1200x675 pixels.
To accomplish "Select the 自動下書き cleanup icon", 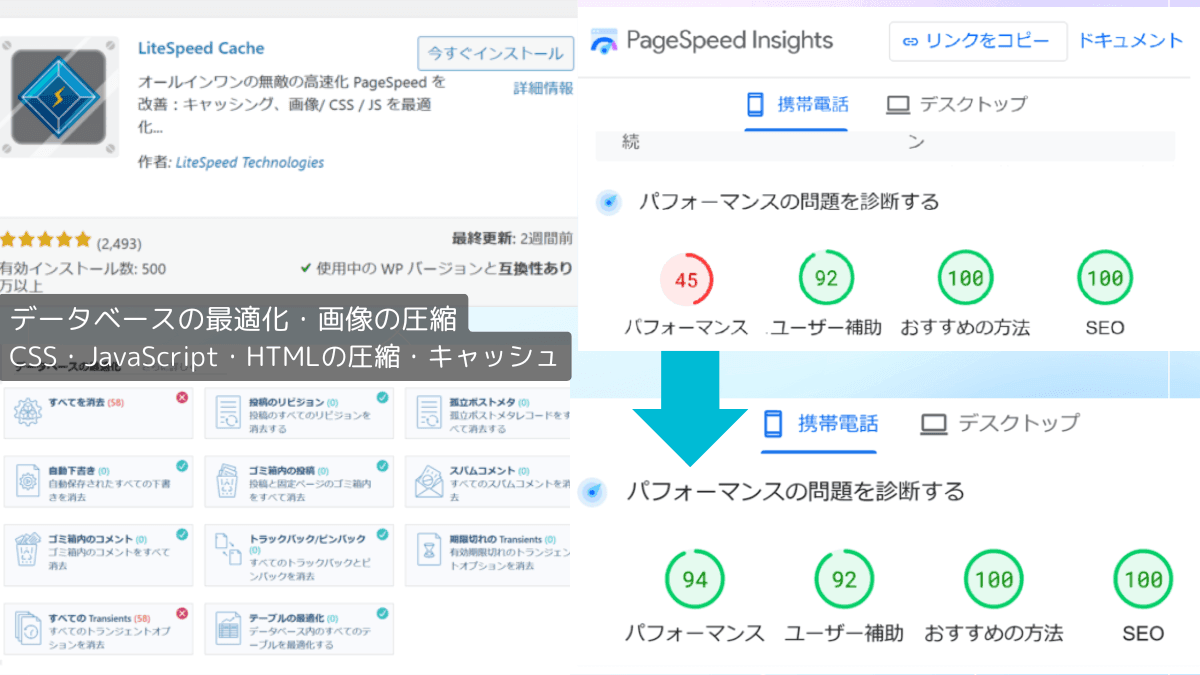I will point(28,482).
